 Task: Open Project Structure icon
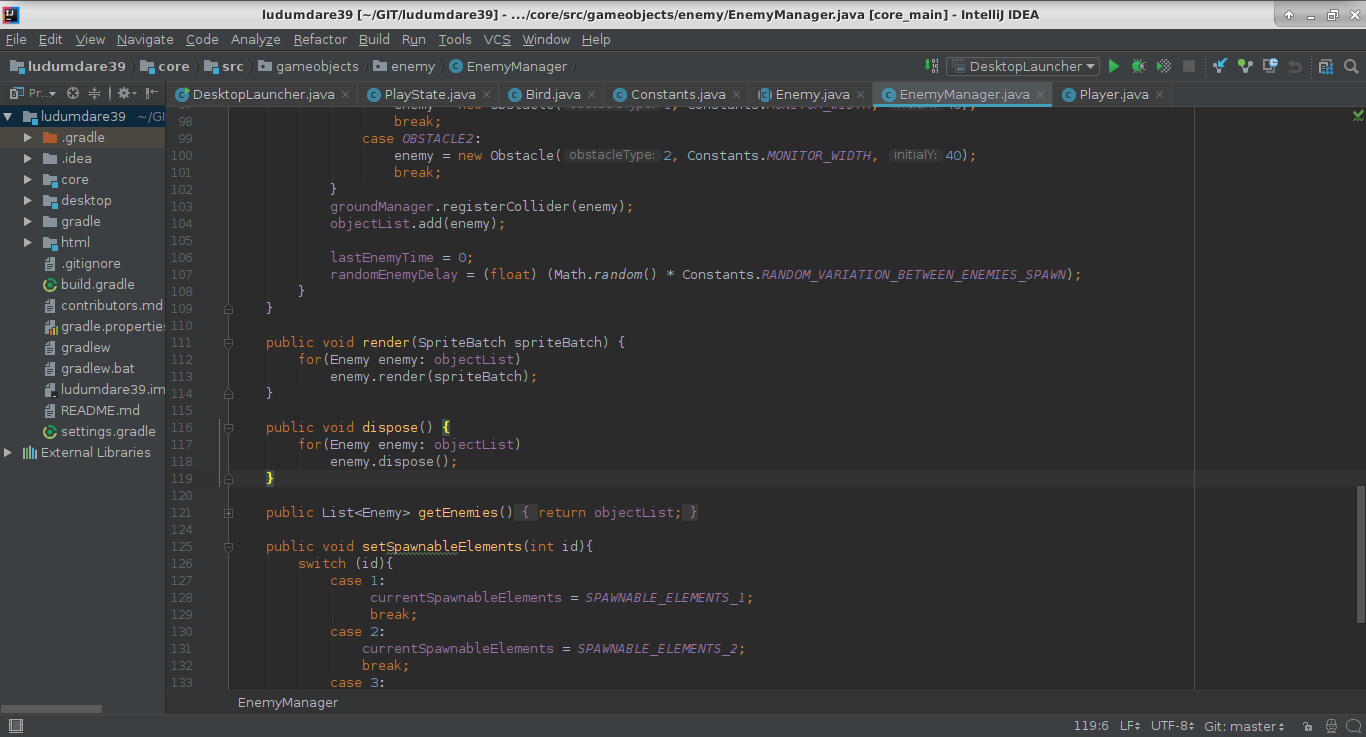(1326, 66)
